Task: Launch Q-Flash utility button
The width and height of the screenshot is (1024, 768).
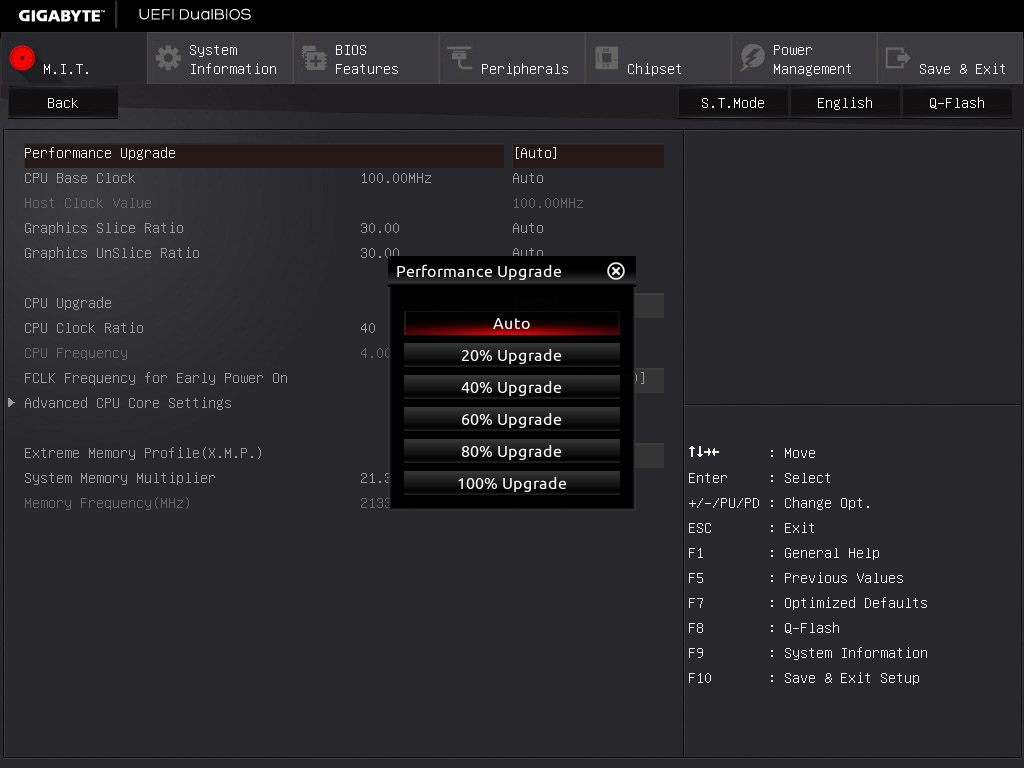Action: click(957, 103)
